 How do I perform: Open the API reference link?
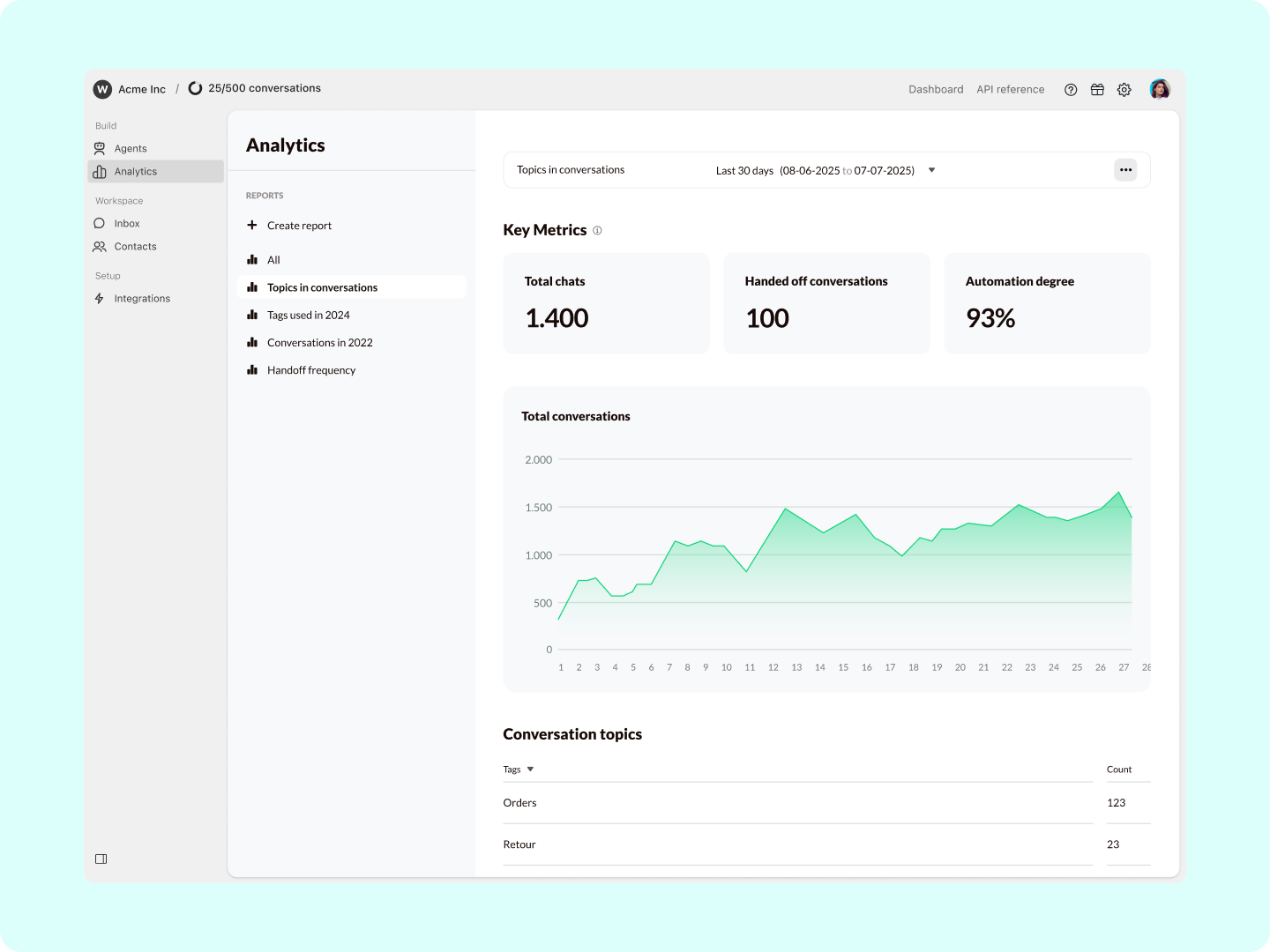click(1010, 89)
